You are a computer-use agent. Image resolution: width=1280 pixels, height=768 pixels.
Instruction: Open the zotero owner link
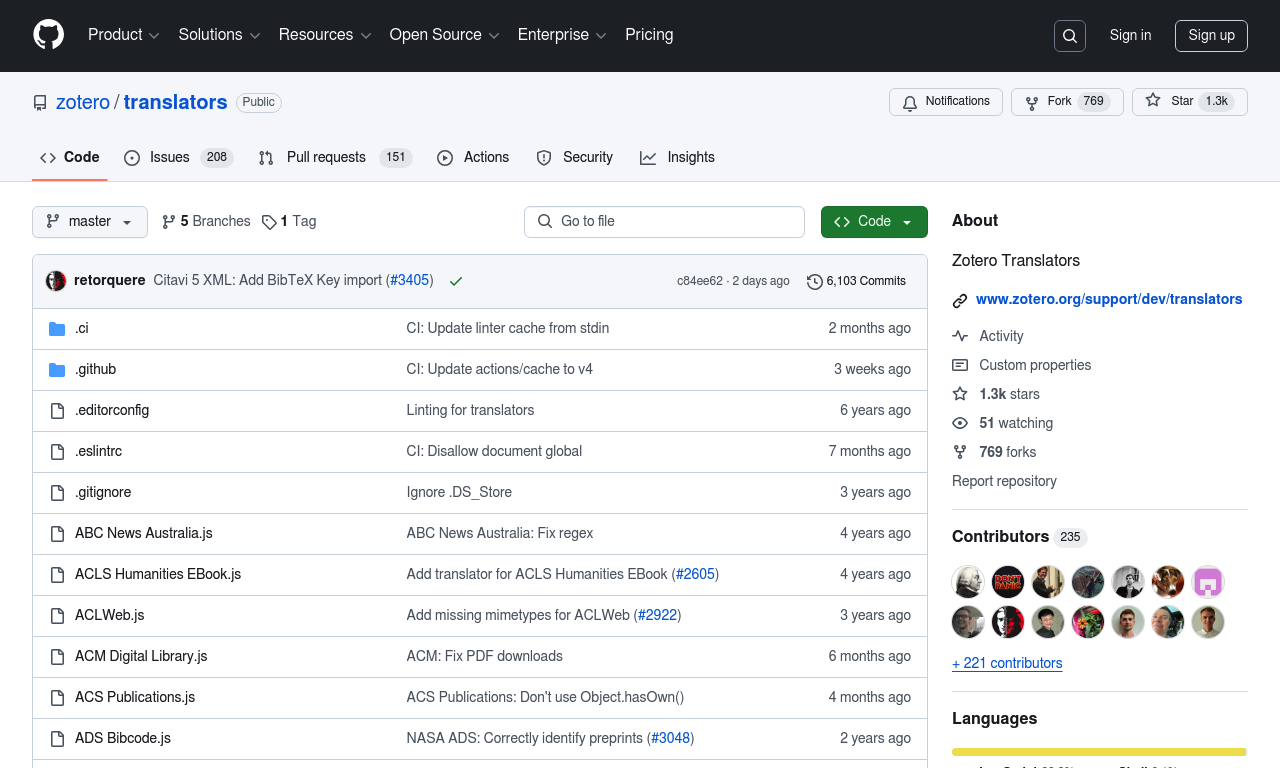(x=83, y=102)
